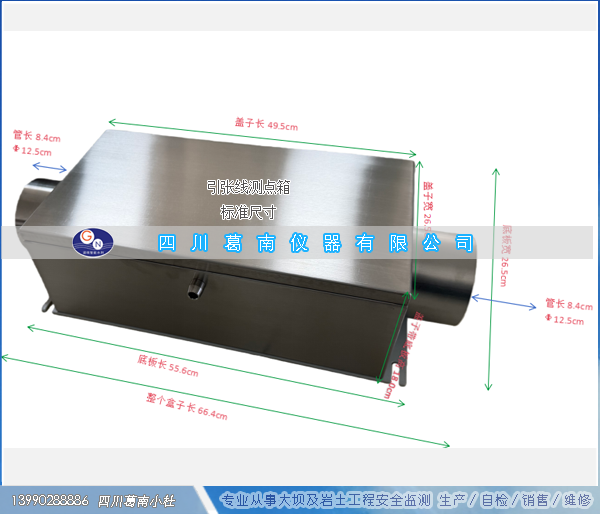Click the 底板长 55.6cm dimension label
This screenshot has height=514, width=600.
[x=168, y=364]
